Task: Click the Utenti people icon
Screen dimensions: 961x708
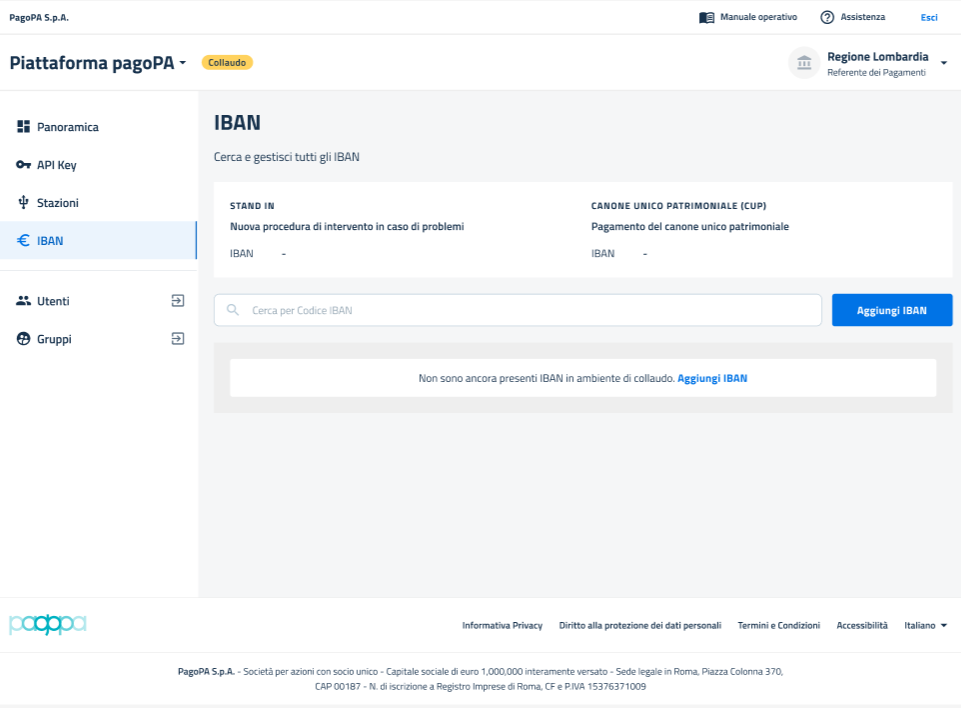Action: [24, 301]
